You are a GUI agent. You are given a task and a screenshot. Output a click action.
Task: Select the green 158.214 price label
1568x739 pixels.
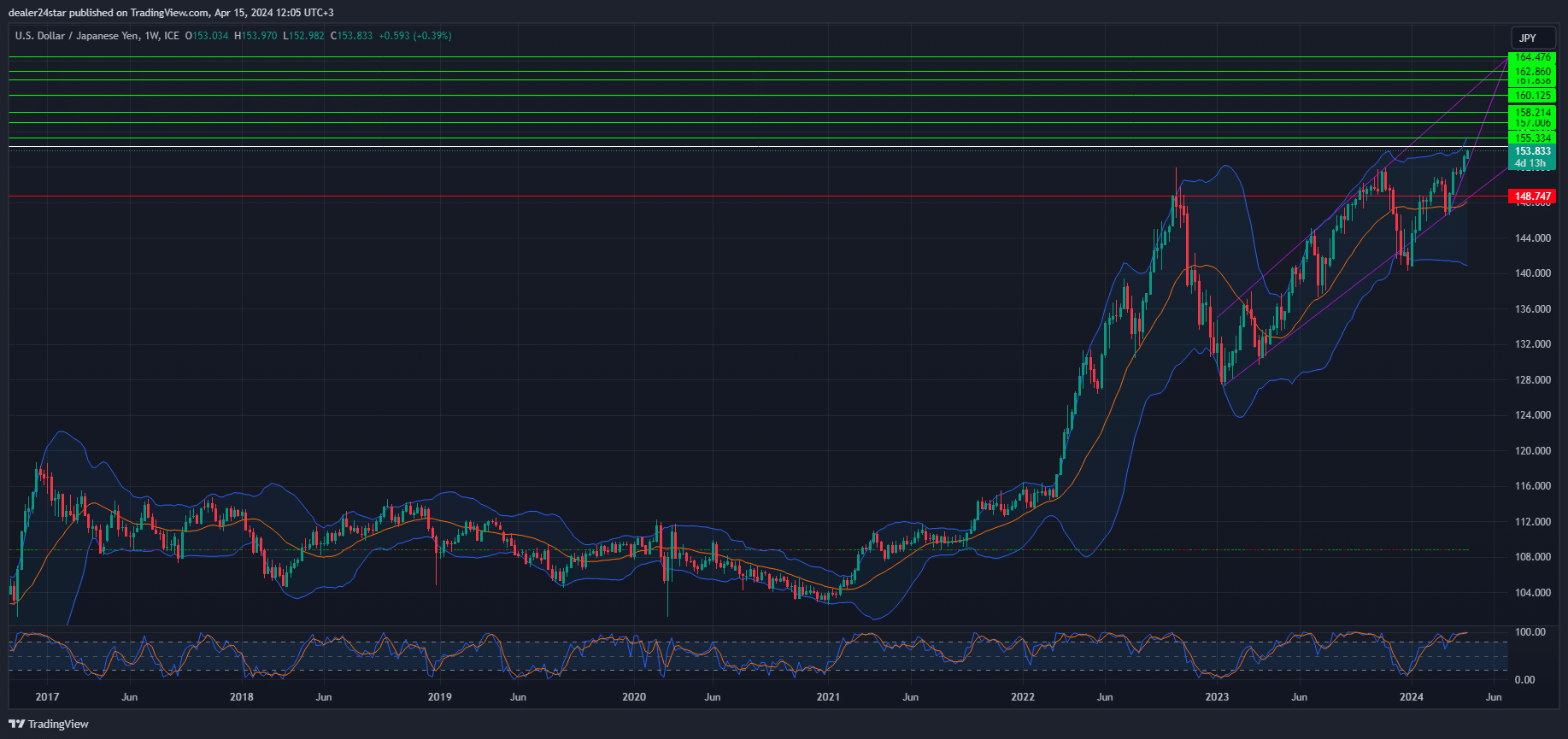click(x=1532, y=112)
